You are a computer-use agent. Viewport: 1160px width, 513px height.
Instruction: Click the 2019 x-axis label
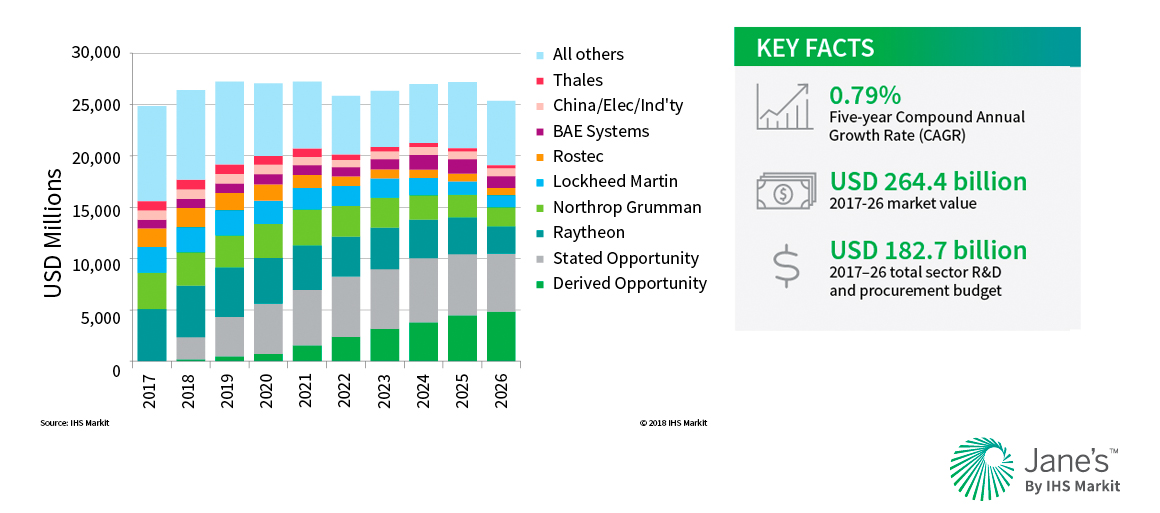[x=229, y=393]
